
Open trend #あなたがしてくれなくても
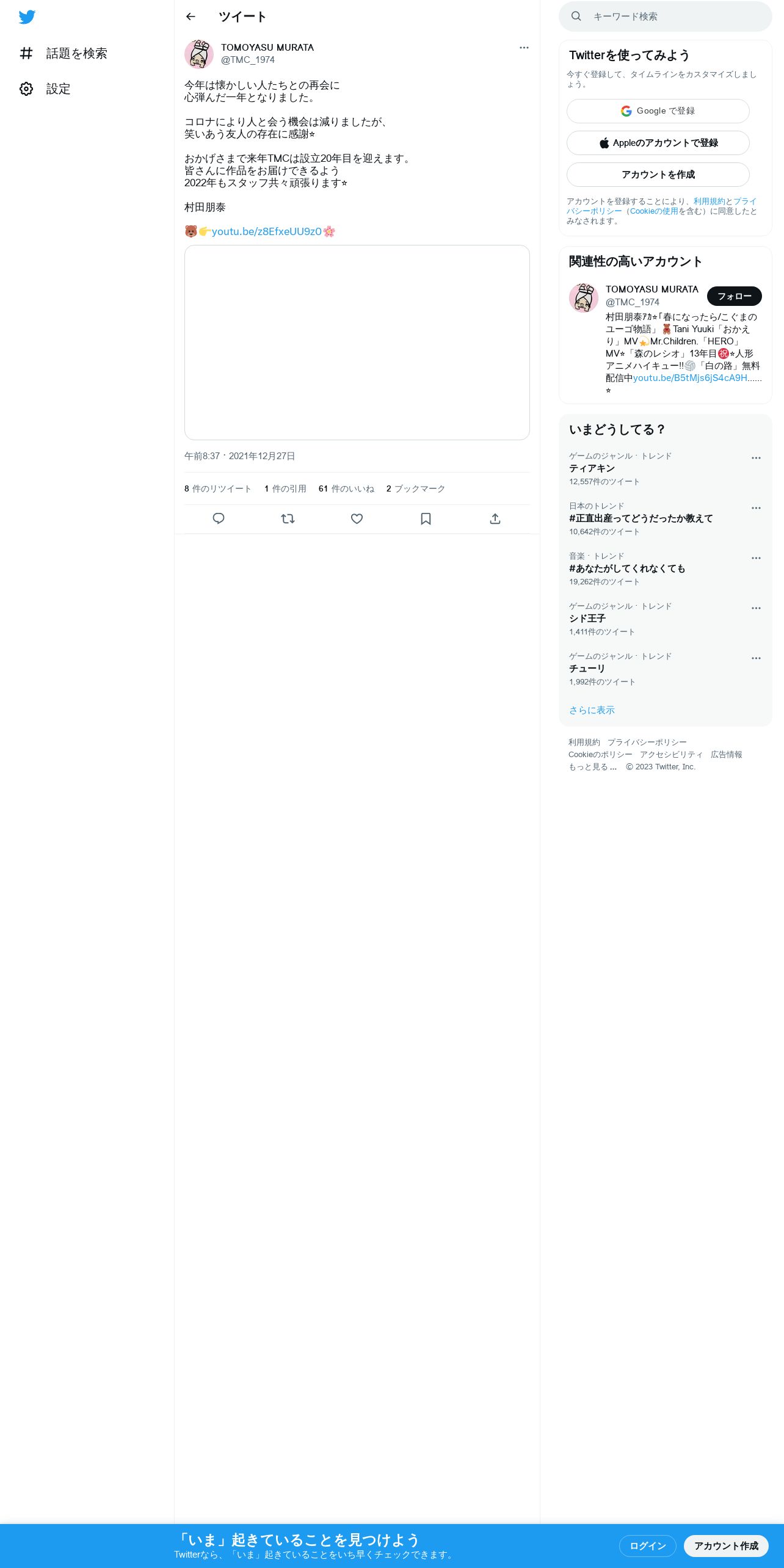(627, 568)
